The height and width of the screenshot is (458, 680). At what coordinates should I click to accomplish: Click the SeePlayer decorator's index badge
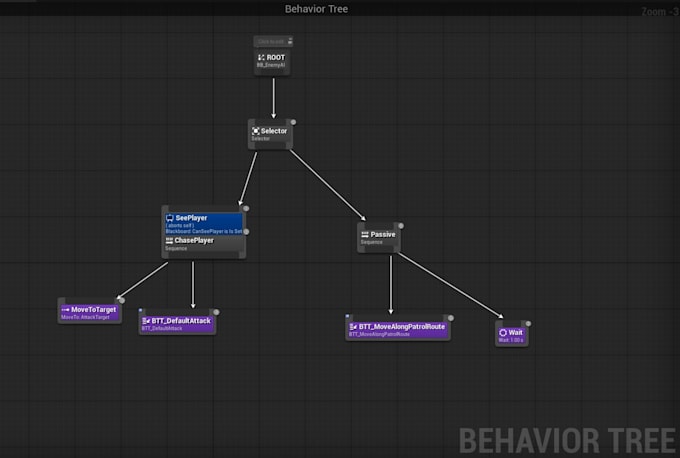pyautogui.click(x=246, y=232)
